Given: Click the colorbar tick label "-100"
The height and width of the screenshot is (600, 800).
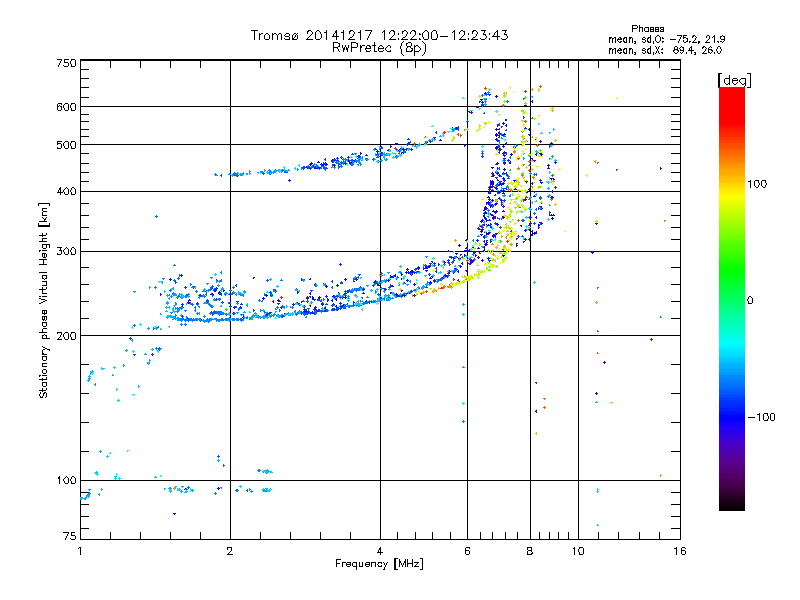Looking at the screenshot, I should tap(761, 417).
